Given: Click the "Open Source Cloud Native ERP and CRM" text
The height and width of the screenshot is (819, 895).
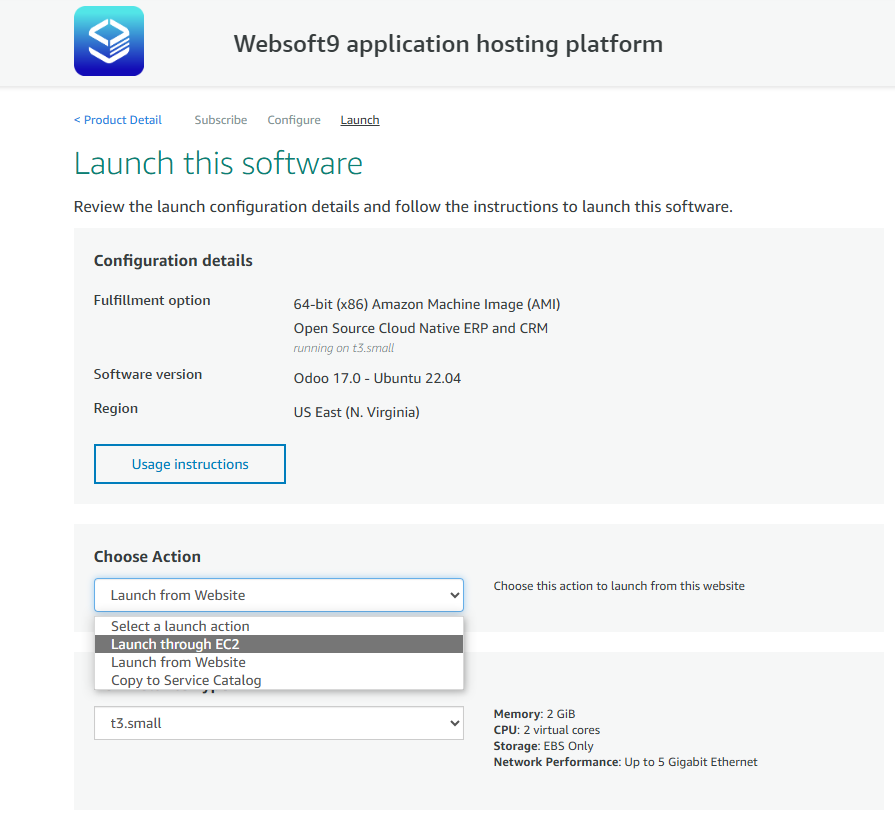Looking at the screenshot, I should click(x=420, y=328).
